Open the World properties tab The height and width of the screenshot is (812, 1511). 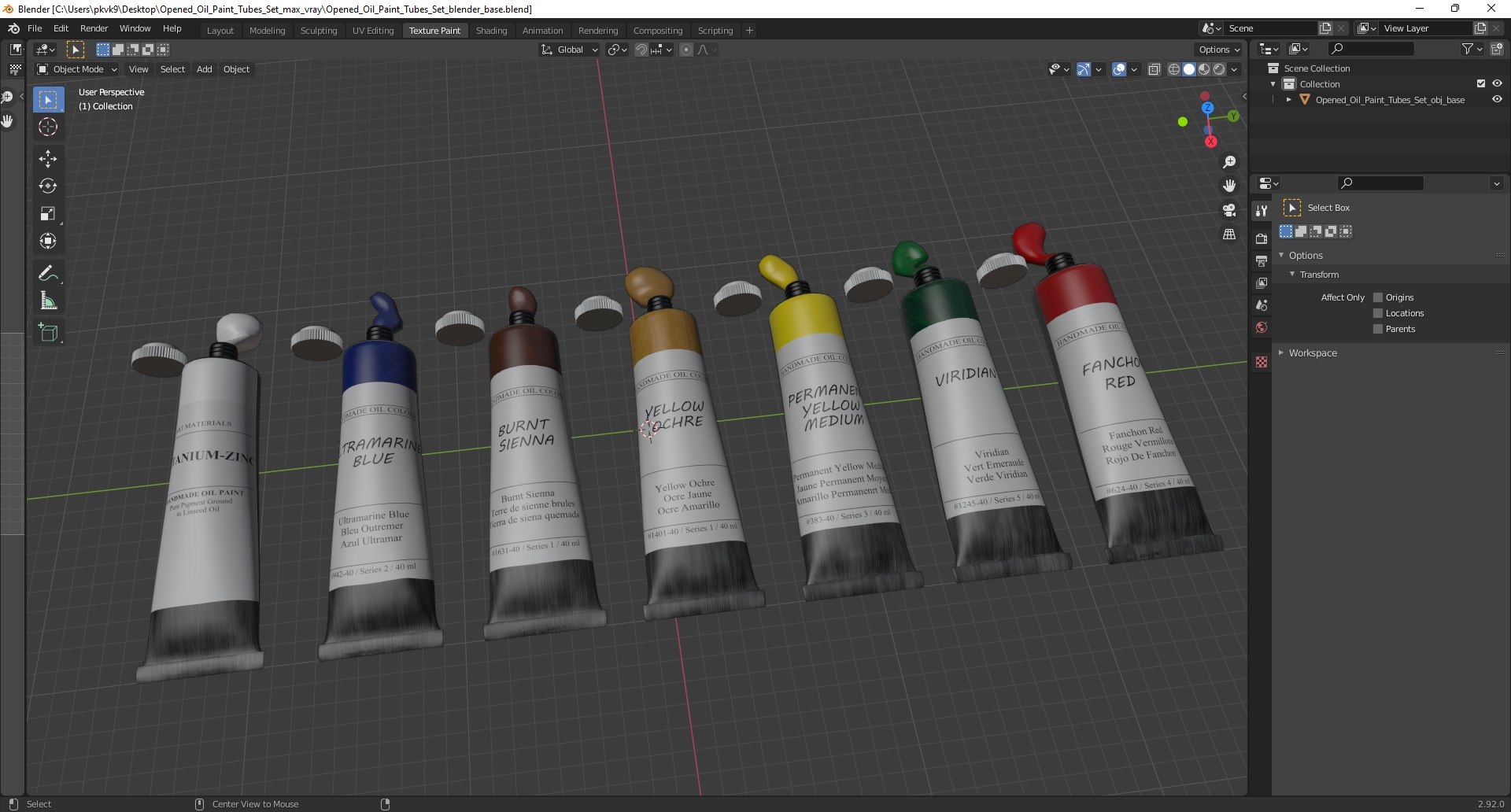pos(1262,327)
